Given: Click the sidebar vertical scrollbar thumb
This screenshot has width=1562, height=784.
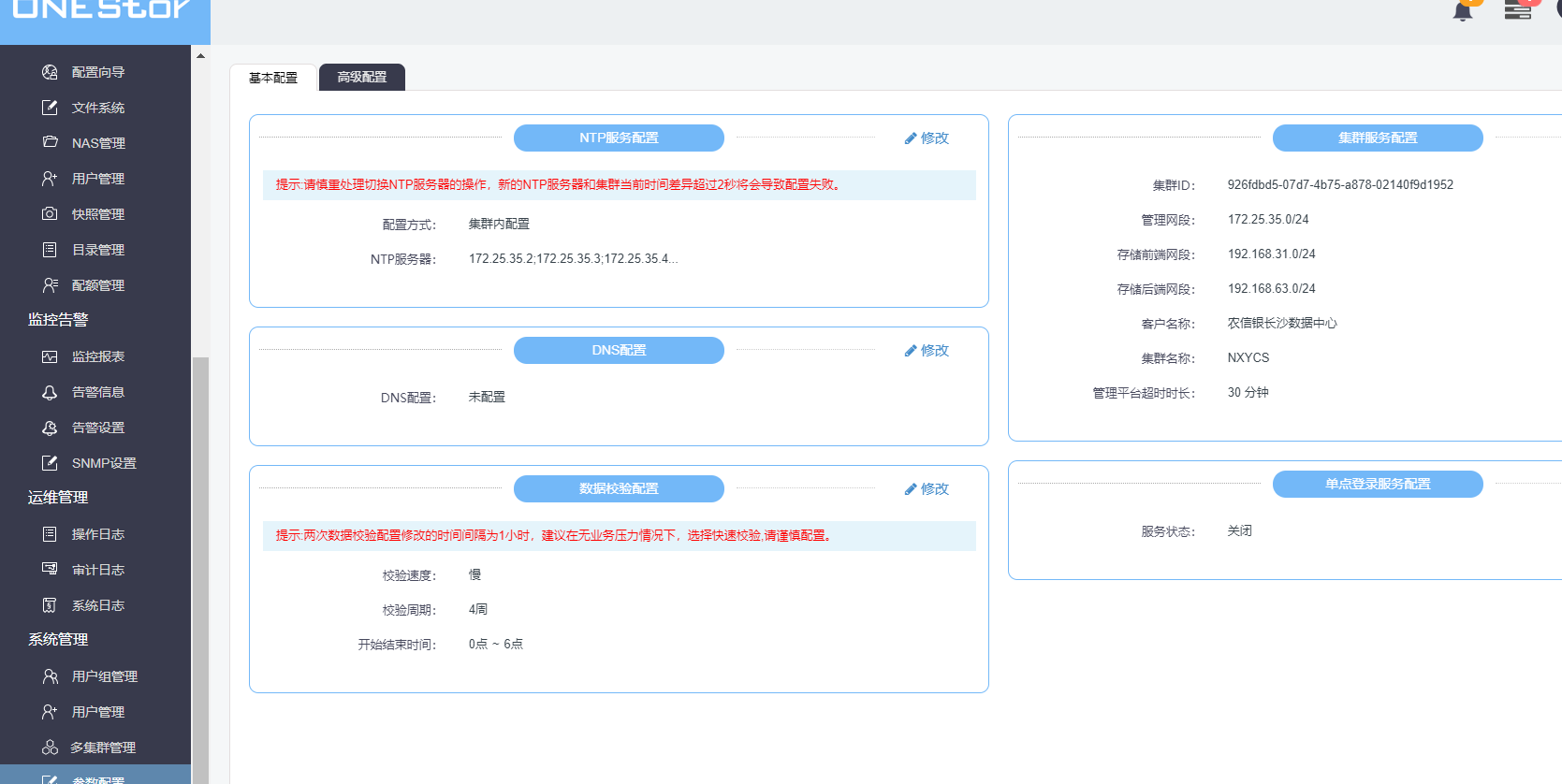Looking at the screenshot, I should tap(200, 561).
